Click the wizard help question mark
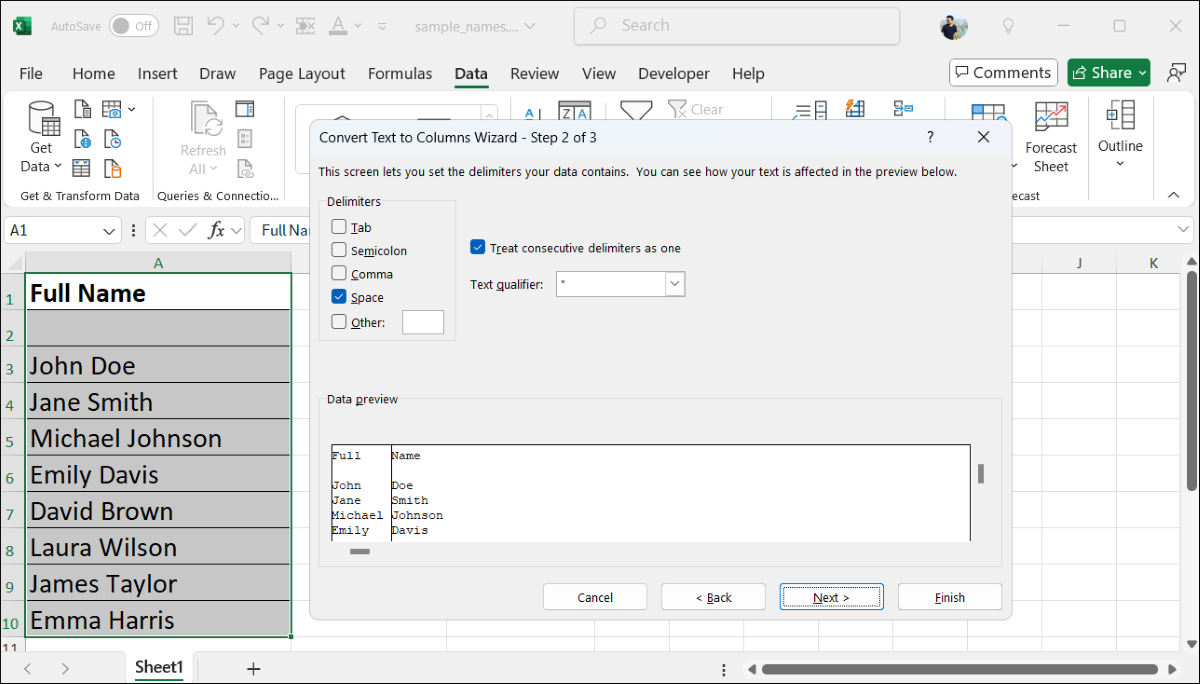Image resolution: width=1200 pixels, height=684 pixels. (x=930, y=137)
